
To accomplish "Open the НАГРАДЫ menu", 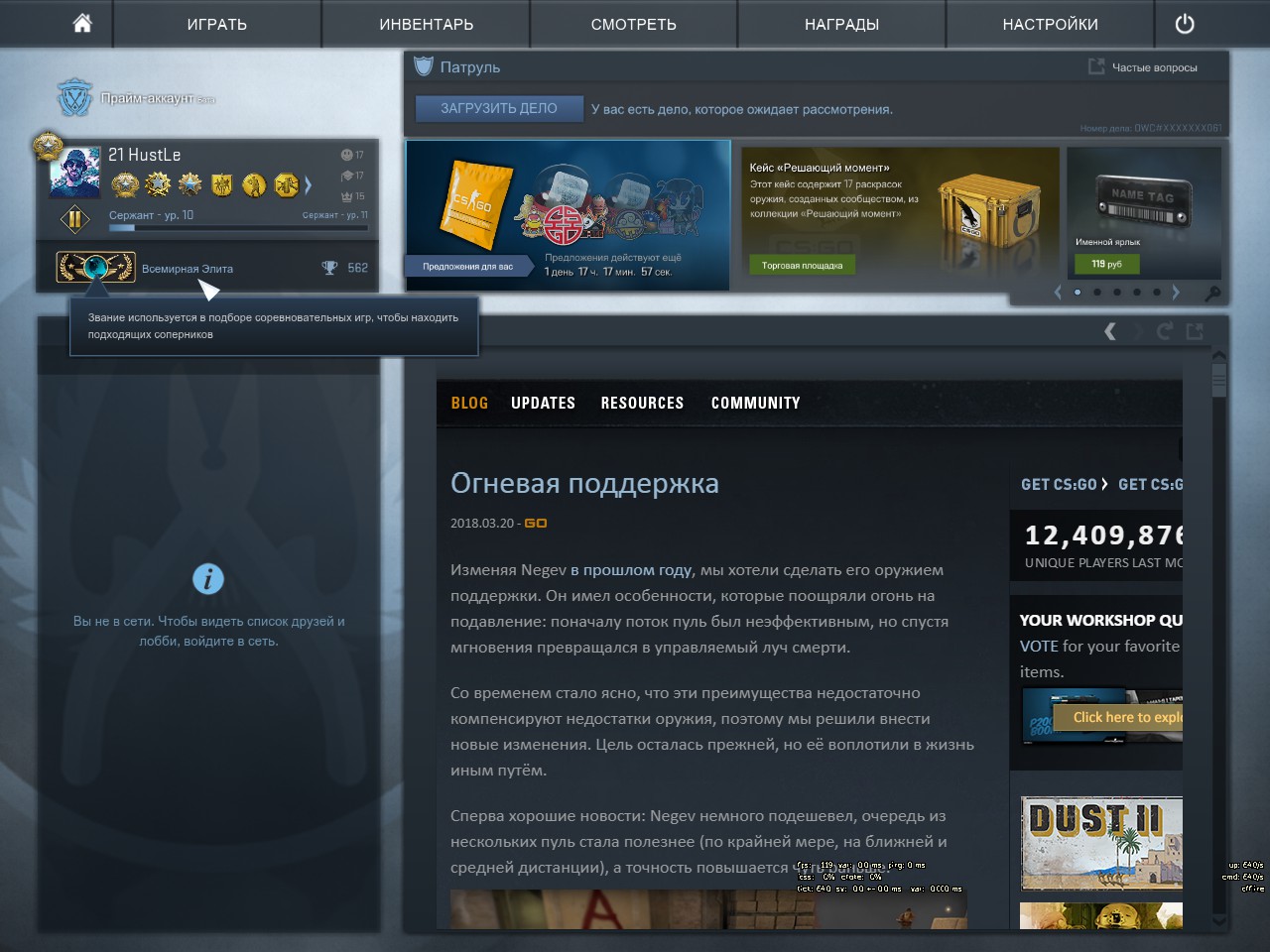I will coord(842,24).
